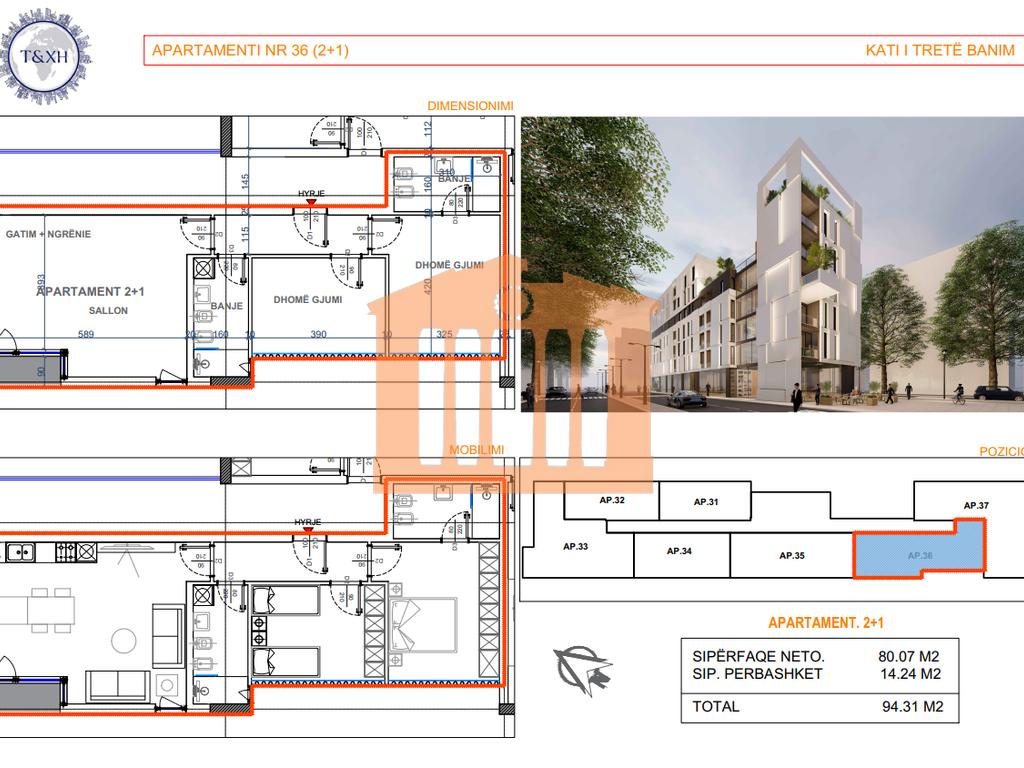Select the highlighted blue AP.36 unit
Viewport: 1024px width, 768px height.
pyautogui.click(x=918, y=553)
